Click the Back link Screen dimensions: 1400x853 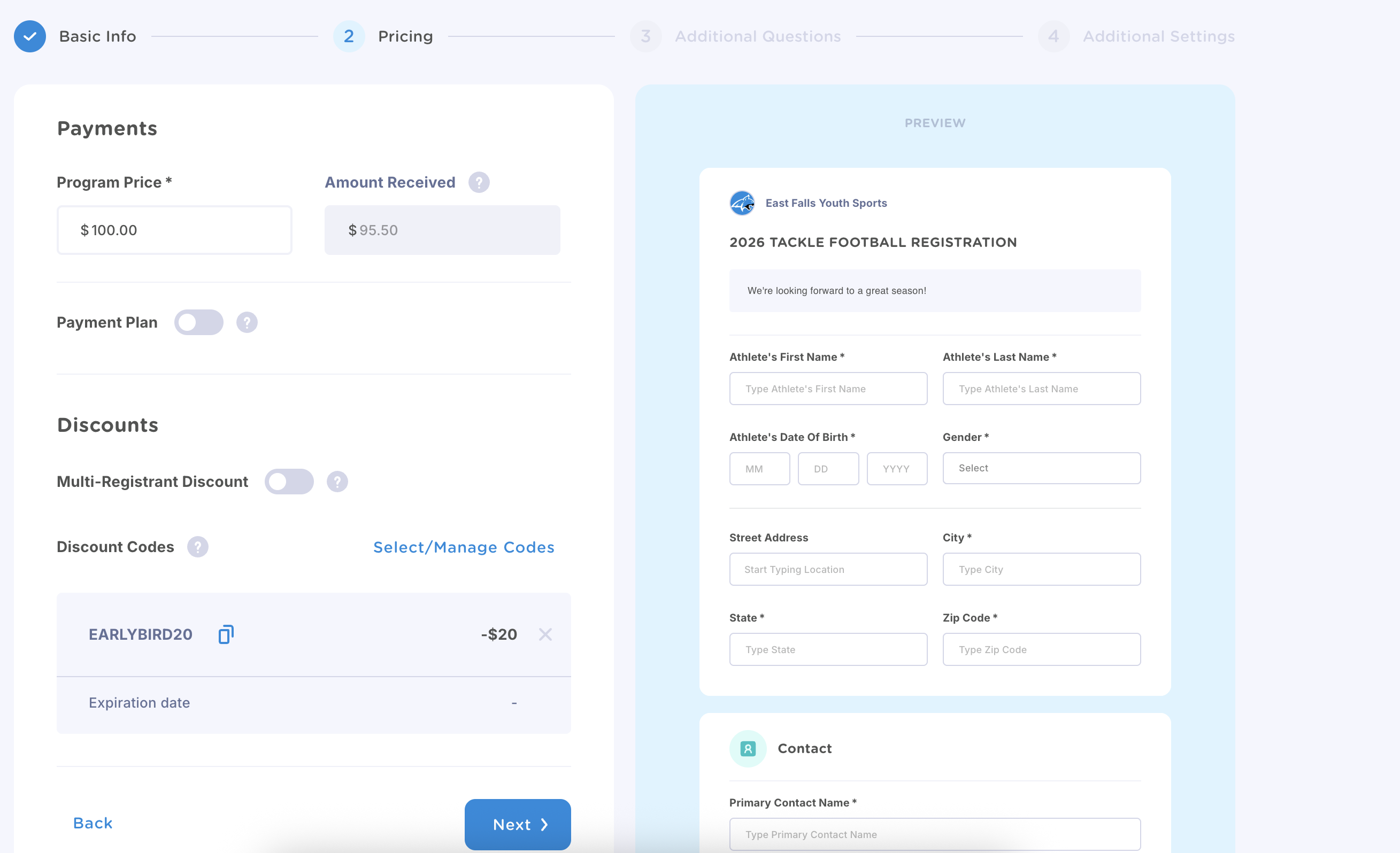[x=93, y=823]
